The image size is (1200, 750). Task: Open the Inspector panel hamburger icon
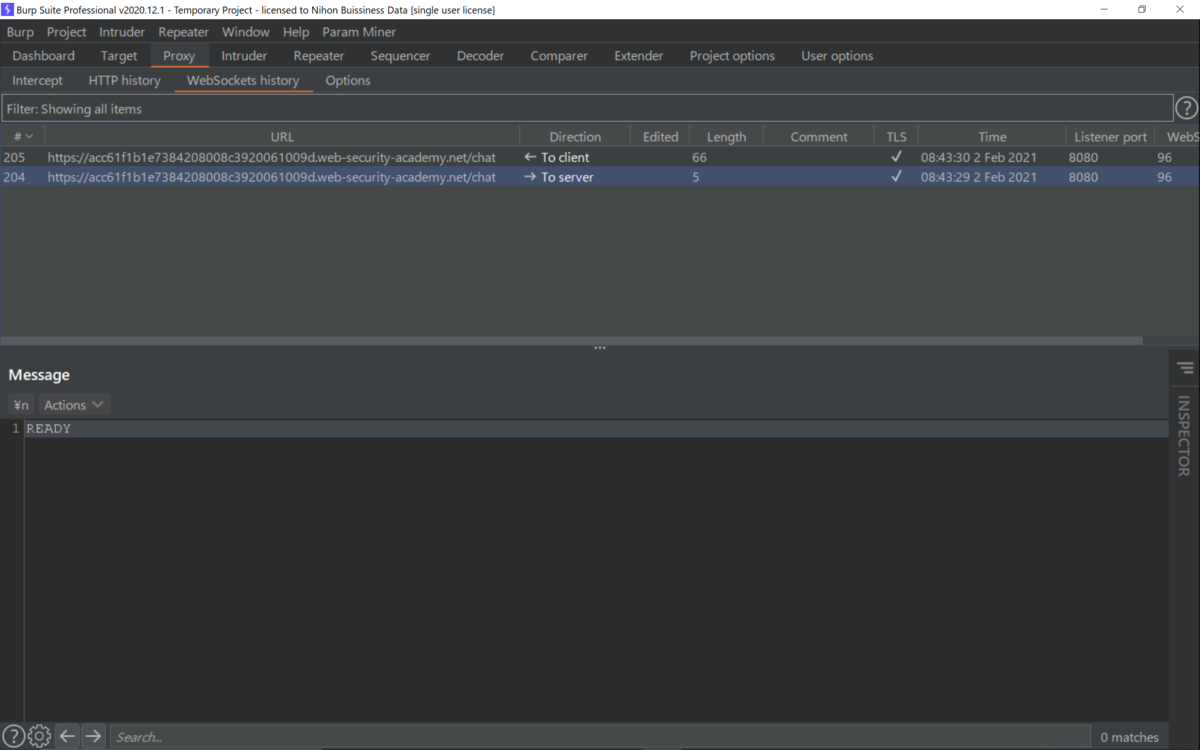1185,368
